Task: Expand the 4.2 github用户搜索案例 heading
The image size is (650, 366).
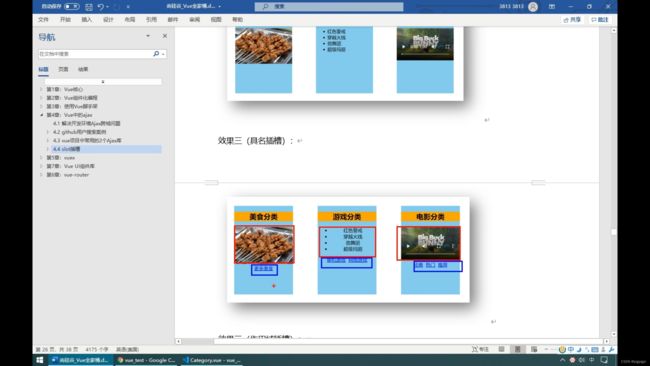Action: click(x=48, y=132)
